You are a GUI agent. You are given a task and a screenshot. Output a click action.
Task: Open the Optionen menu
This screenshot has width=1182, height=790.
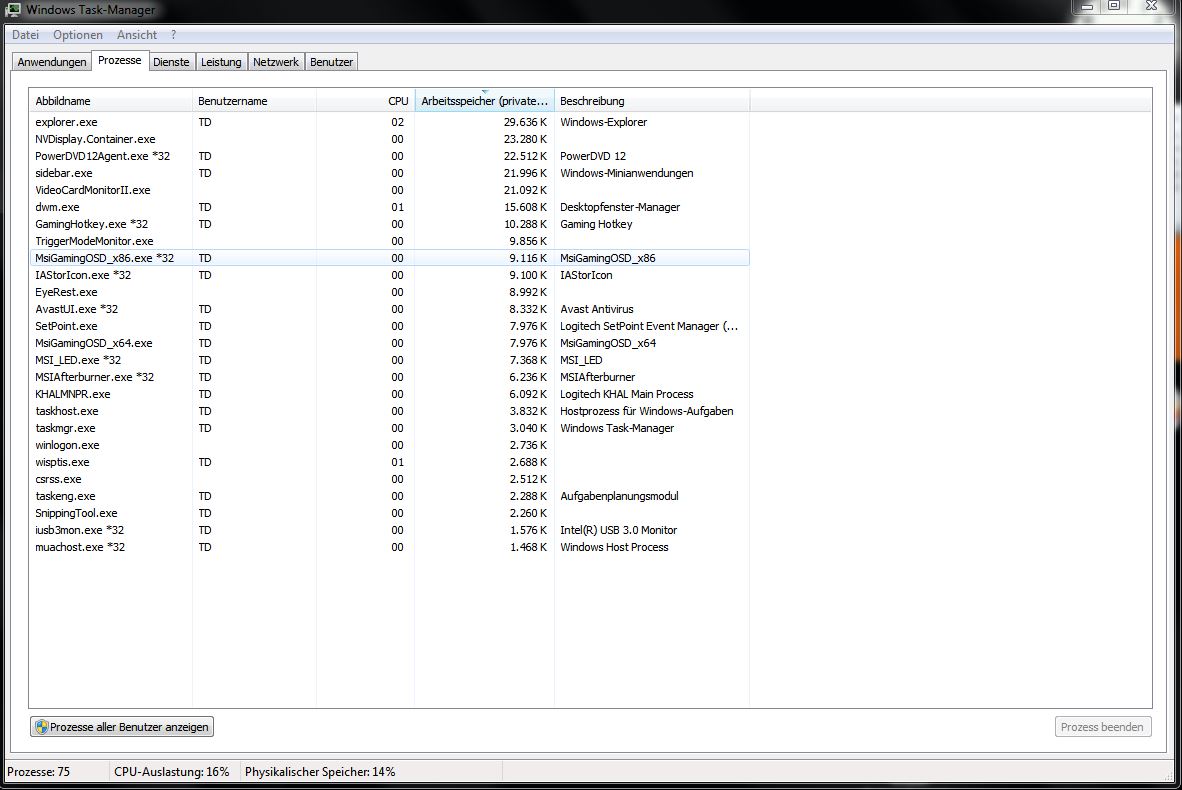(x=78, y=35)
